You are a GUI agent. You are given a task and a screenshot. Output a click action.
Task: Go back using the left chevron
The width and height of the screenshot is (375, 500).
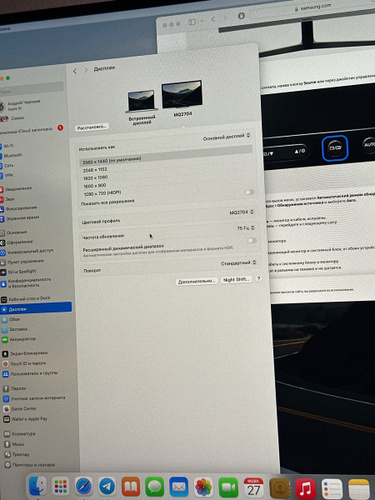pos(75,71)
